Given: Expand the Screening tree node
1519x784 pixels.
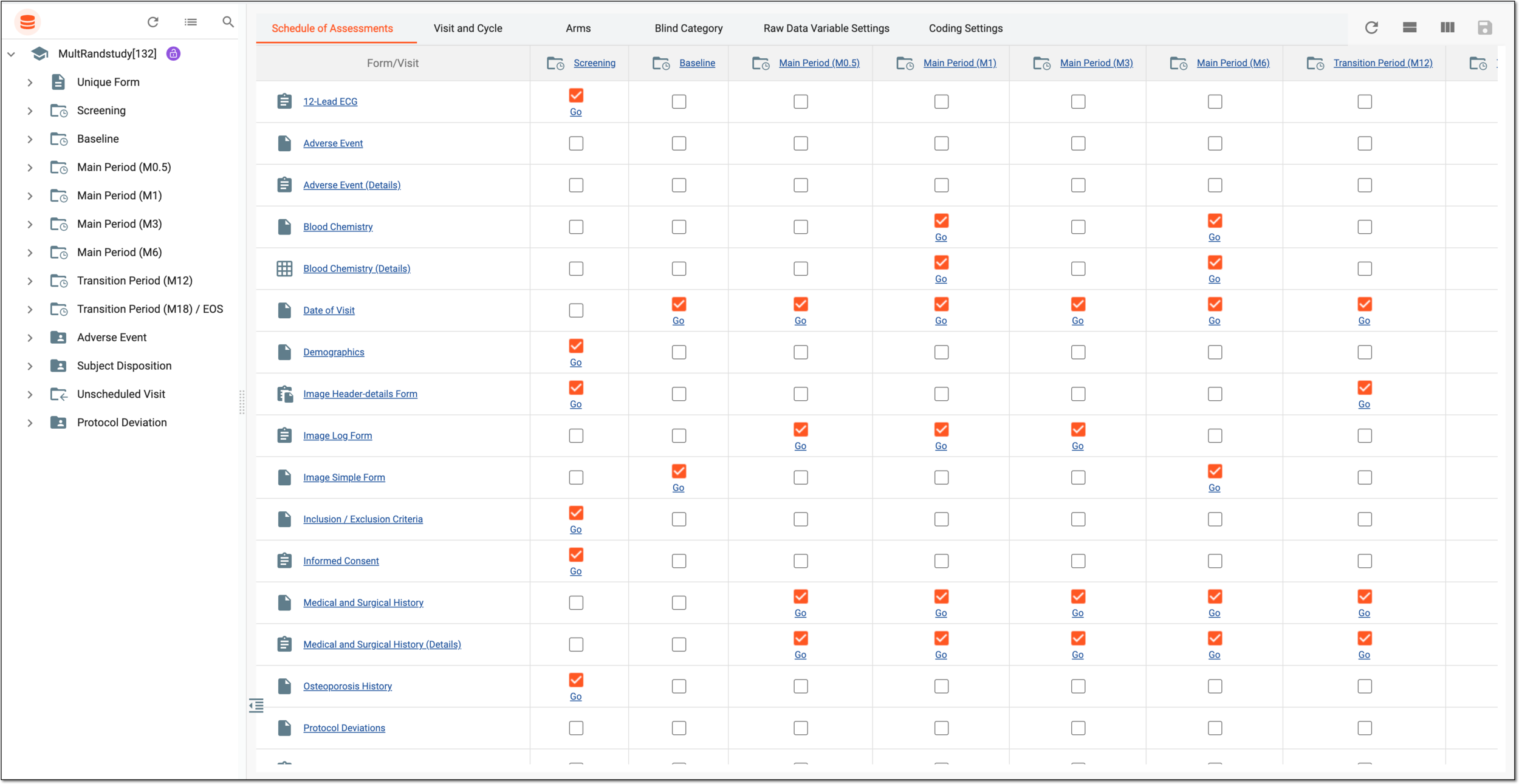Looking at the screenshot, I should [x=30, y=111].
